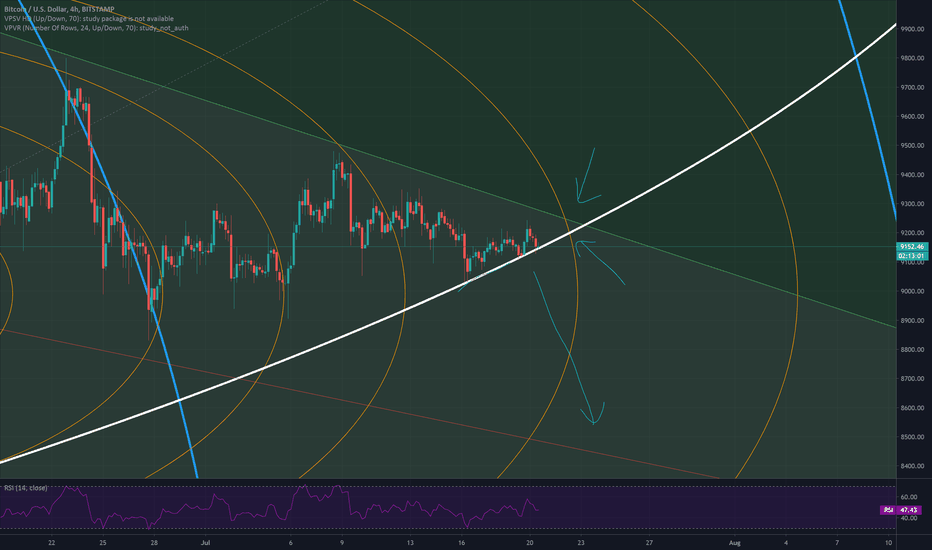Click the 9500.00 price axis label
The image size is (932, 550).
tap(912, 146)
